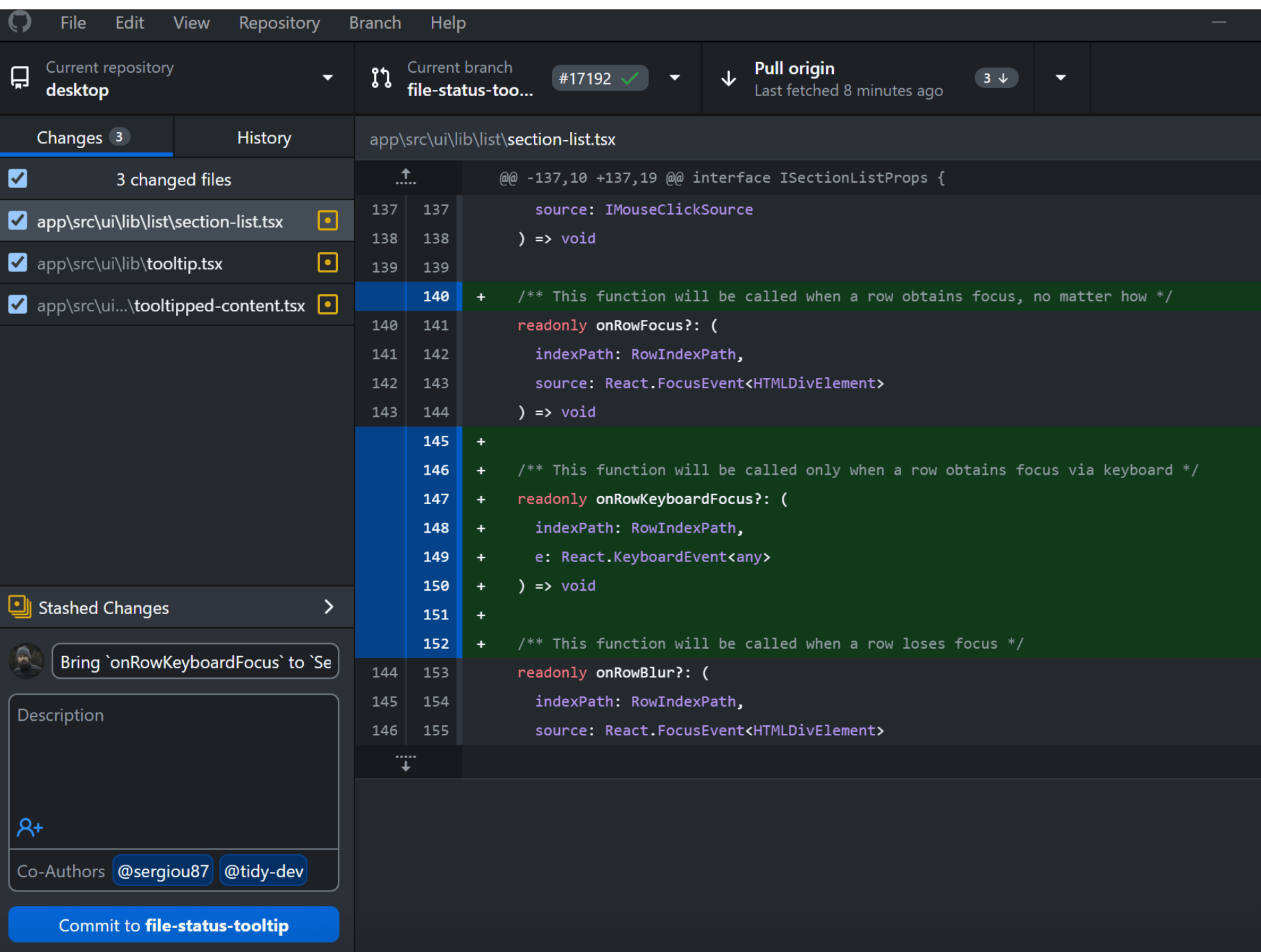1261x952 pixels.
Task: Switch to the Changes tab
Action: coord(87,137)
